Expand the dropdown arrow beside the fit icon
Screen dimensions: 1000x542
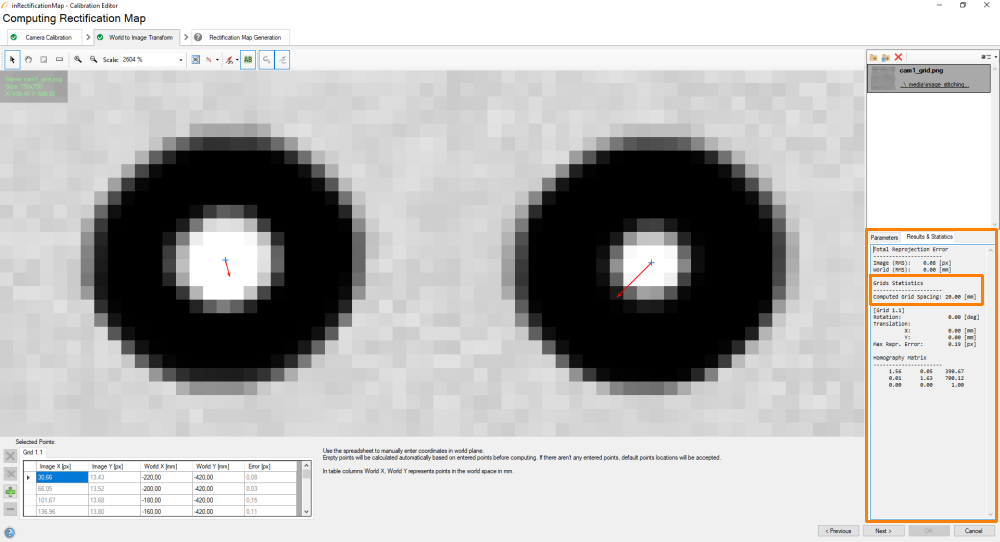[217, 60]
